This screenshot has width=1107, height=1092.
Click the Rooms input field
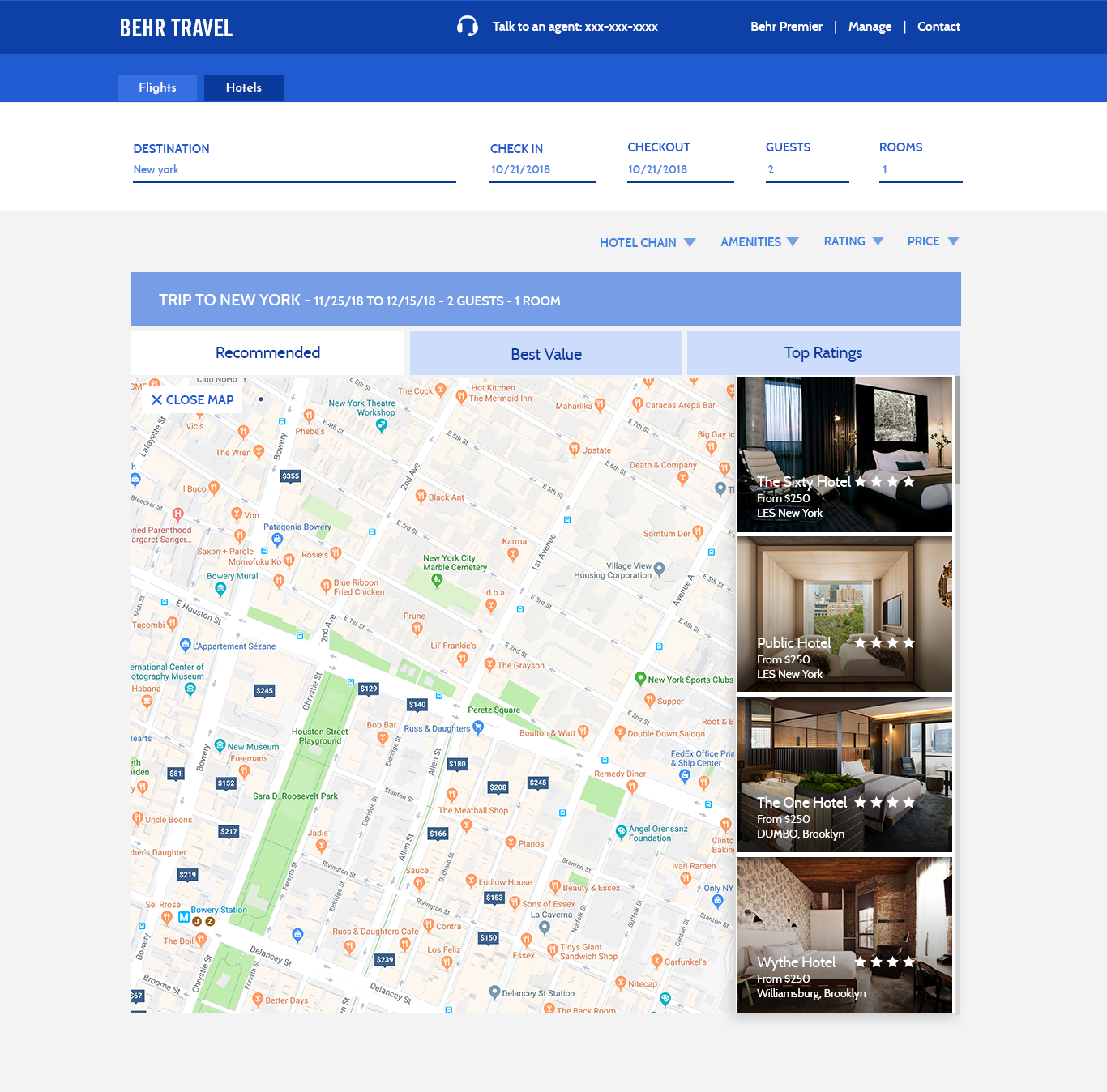tap(921, 170)
